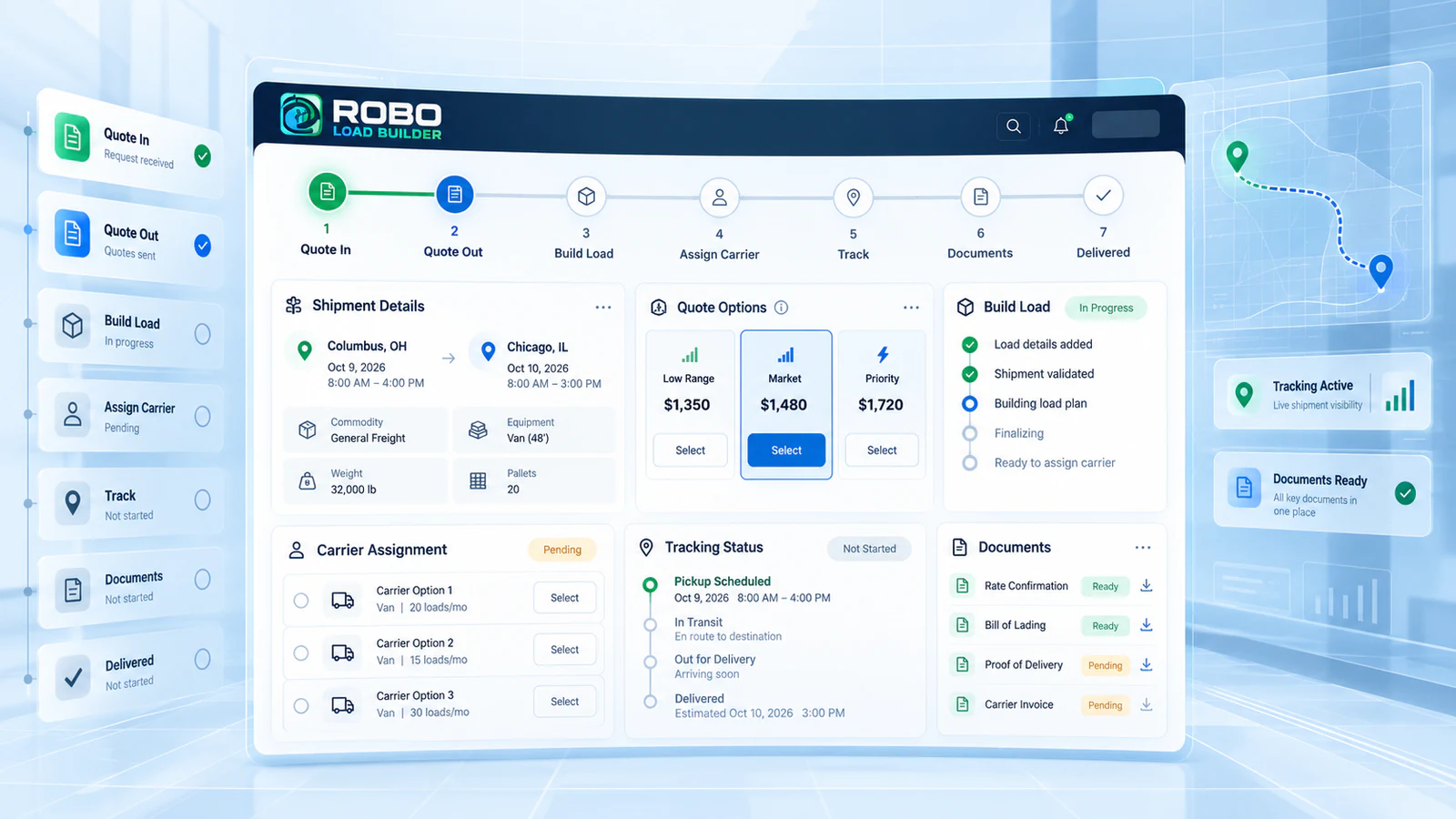Select the Priority $1,720 quote
1456x819 pixels.
pyautogui.click(x=882, y=450)
